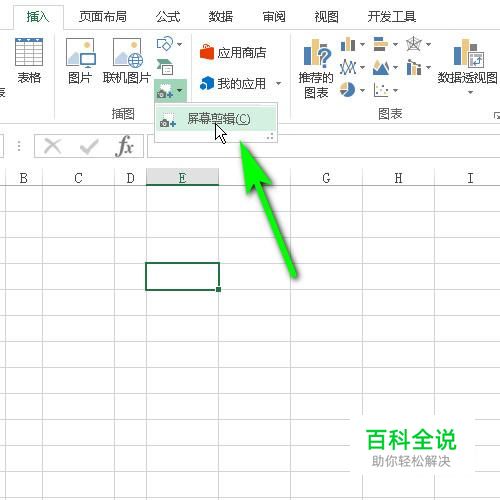500x500 pixels.
Task: Open 开发工具 developer tab
Action: (x=392, y=17)
